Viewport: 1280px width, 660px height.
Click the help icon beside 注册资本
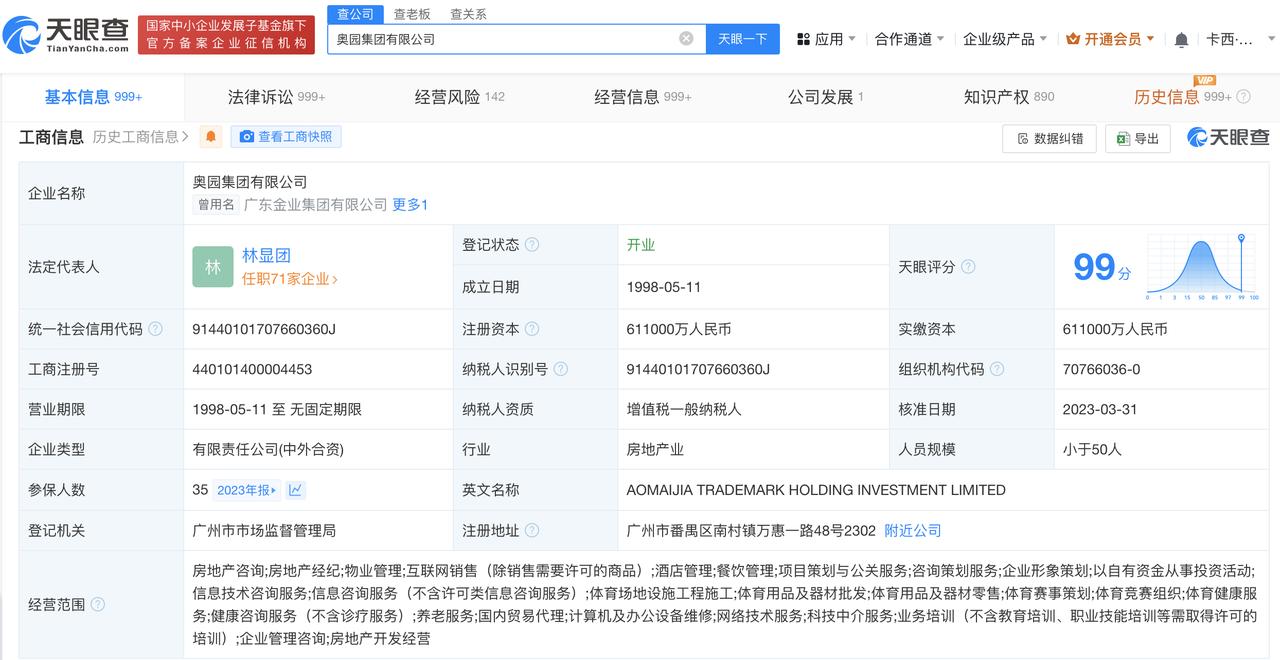[532, 329]
